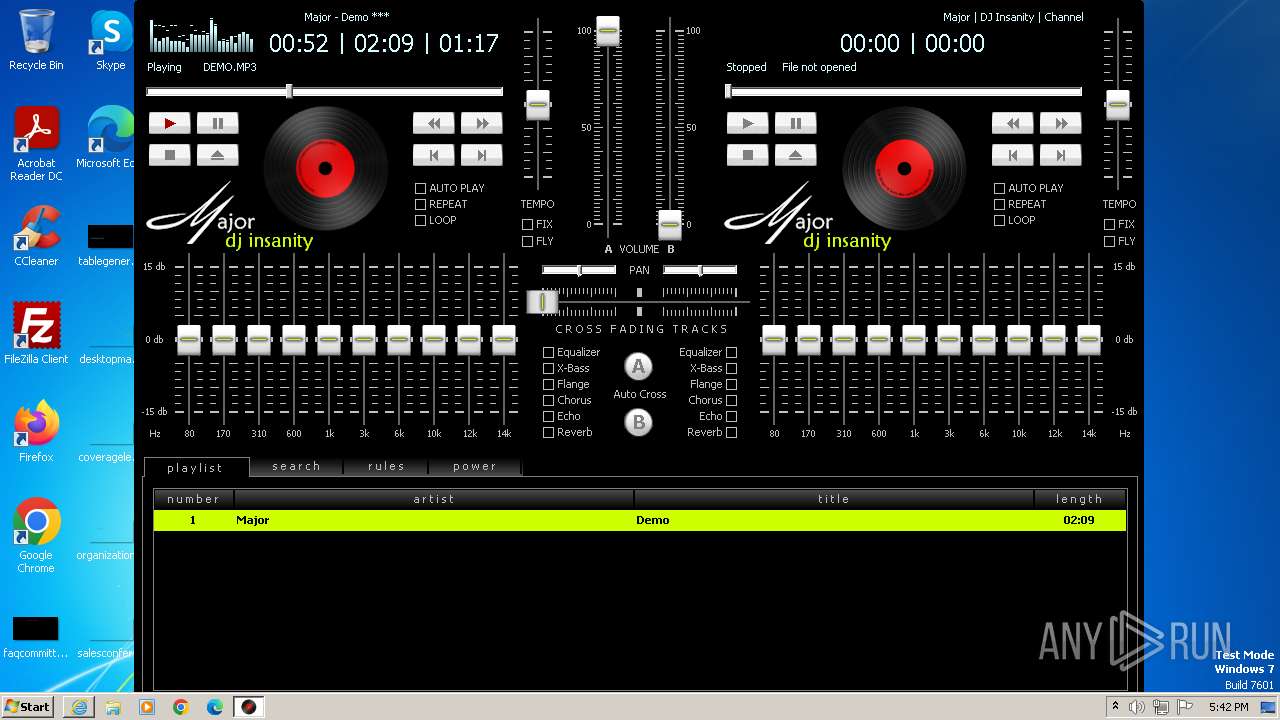This screenshot has height=720, width=1280.
Task: Toggle deck B Echo effect
Action: point(731,416)
